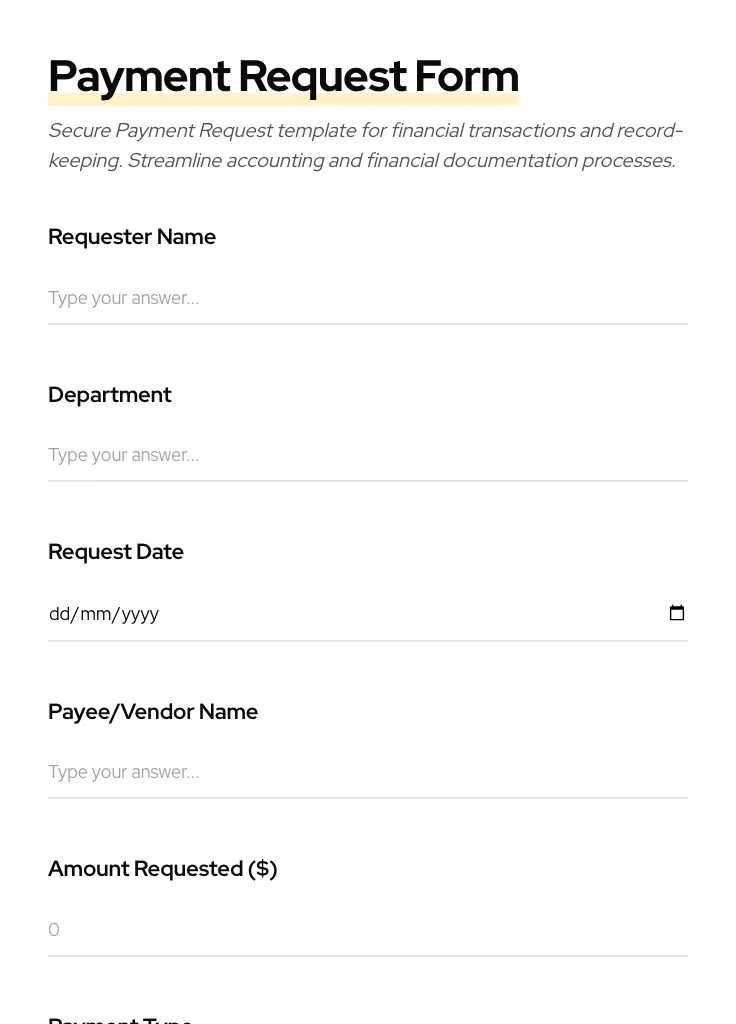Click the Requester Name field label
The image size is (736, 1024).
[x=132, y=237]
